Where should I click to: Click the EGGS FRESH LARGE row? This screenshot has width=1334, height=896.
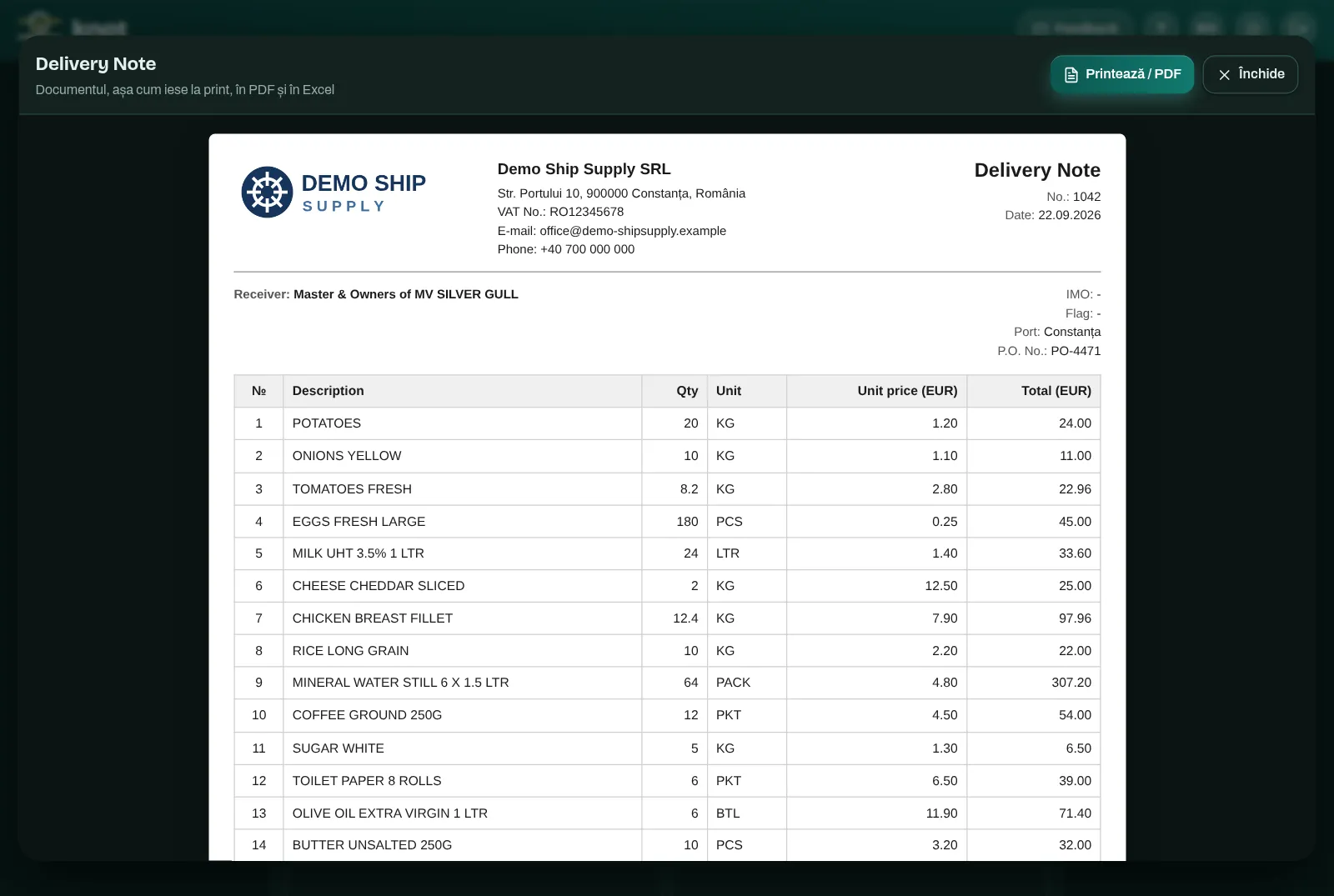tap(667, 522)
